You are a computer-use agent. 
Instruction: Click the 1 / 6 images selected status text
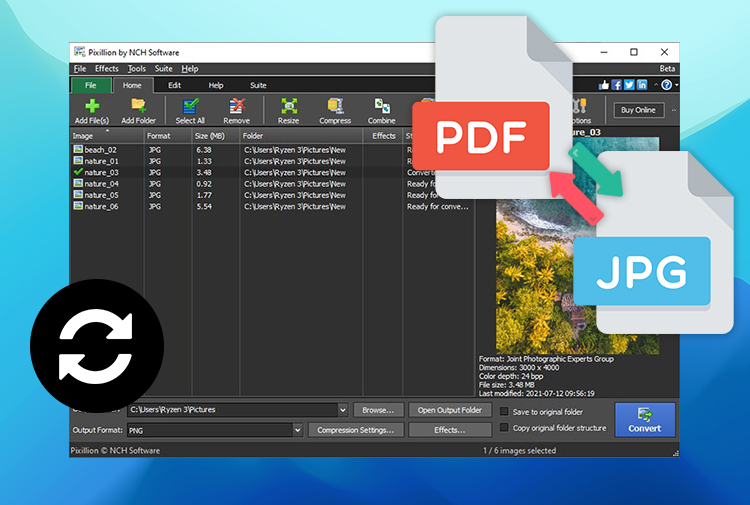click(x=519, y=450)
